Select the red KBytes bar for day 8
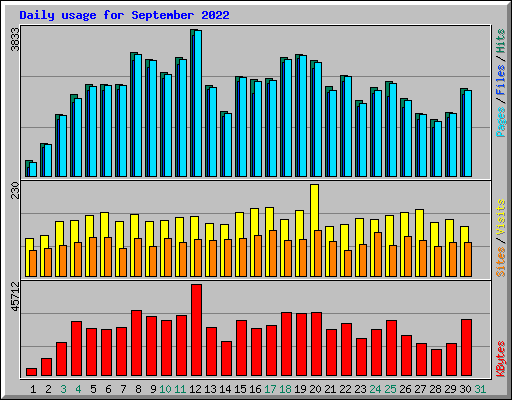 pyautogui.click(x=136, y=343)
